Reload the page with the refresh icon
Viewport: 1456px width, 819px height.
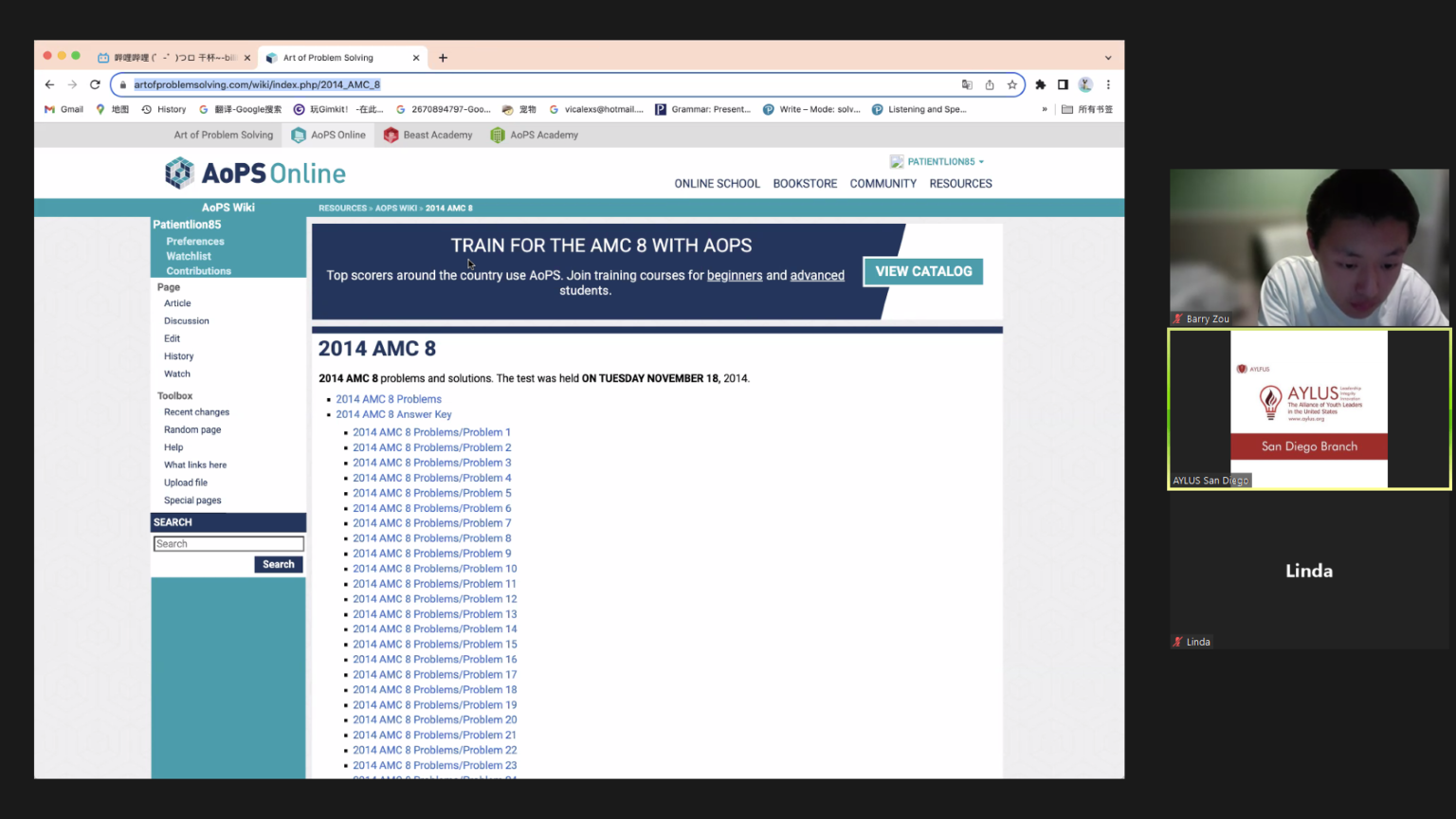point(95,84)
